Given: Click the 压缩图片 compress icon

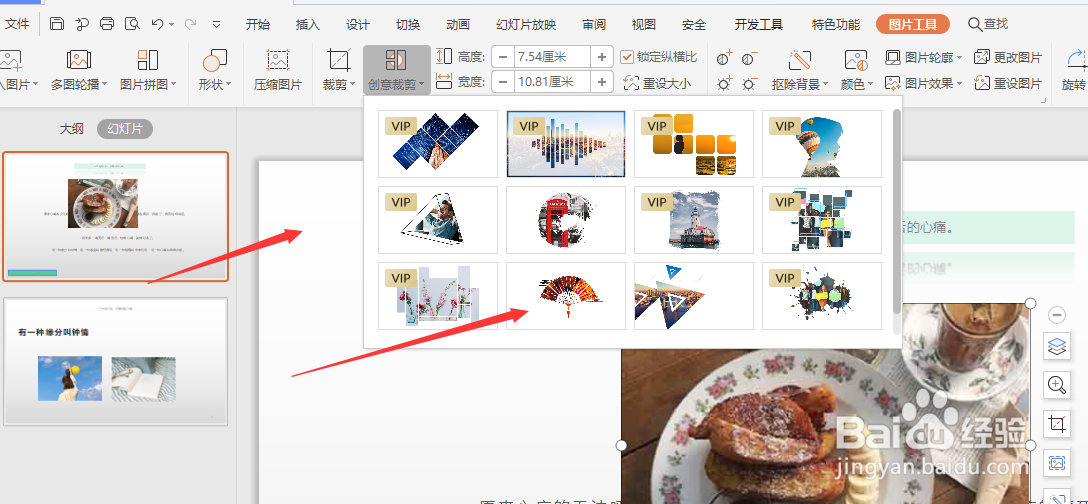Looking at the screenshot, I should (278, 60).
